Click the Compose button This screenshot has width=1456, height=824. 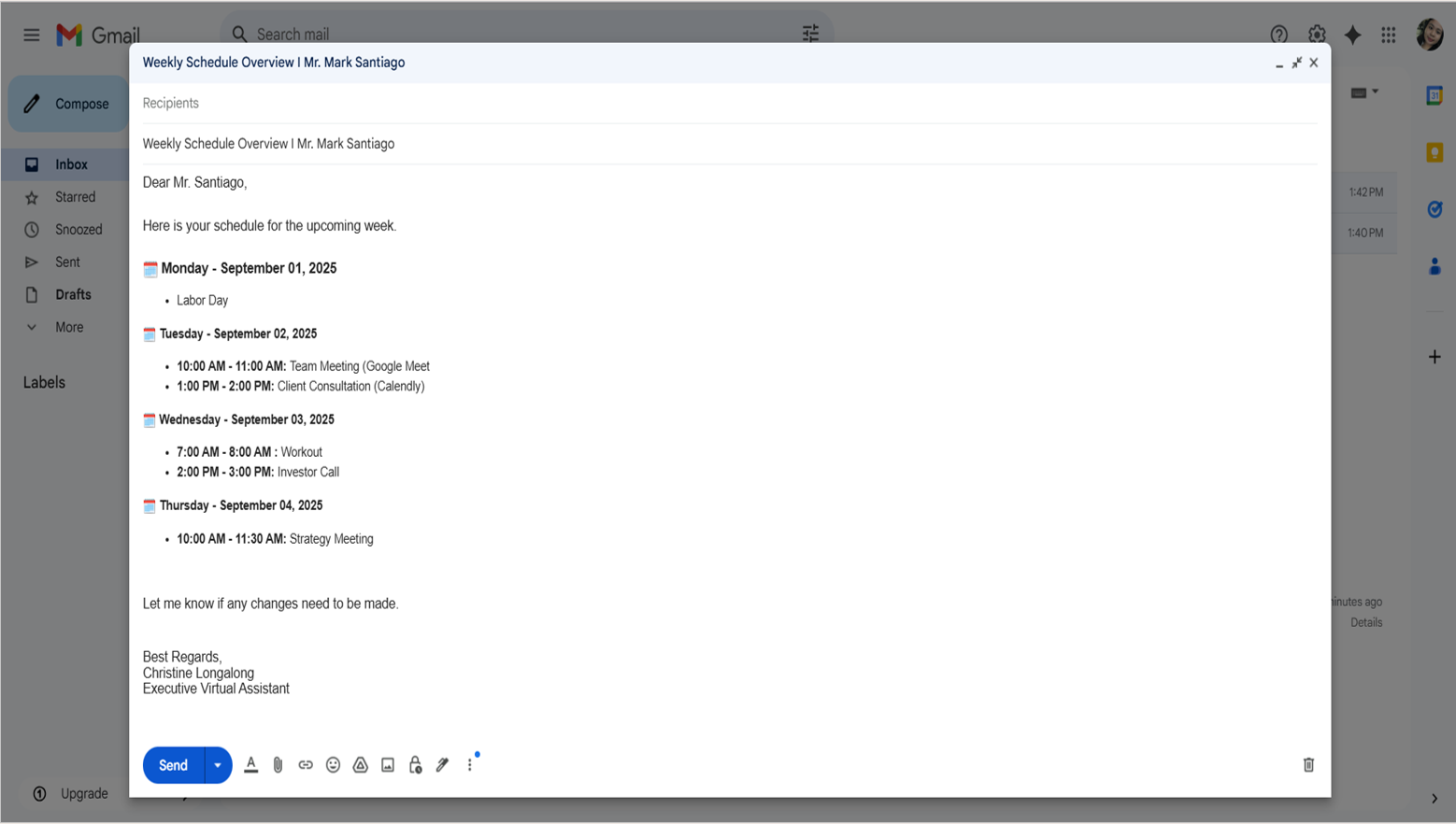[x=68, y=104]
